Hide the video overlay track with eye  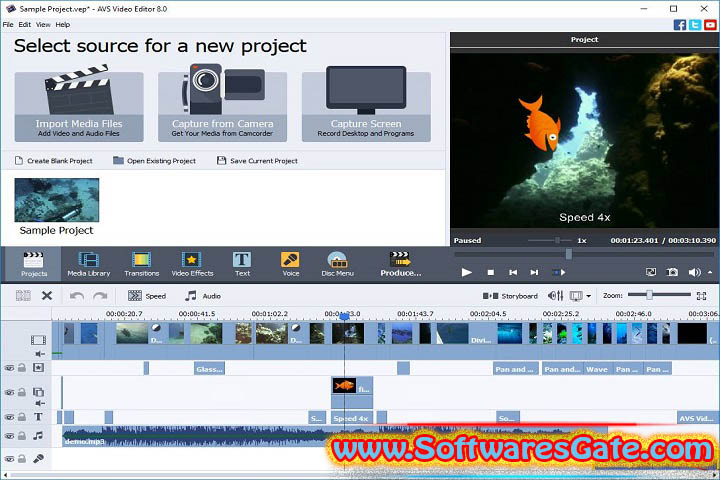click(x=9, y=392)
